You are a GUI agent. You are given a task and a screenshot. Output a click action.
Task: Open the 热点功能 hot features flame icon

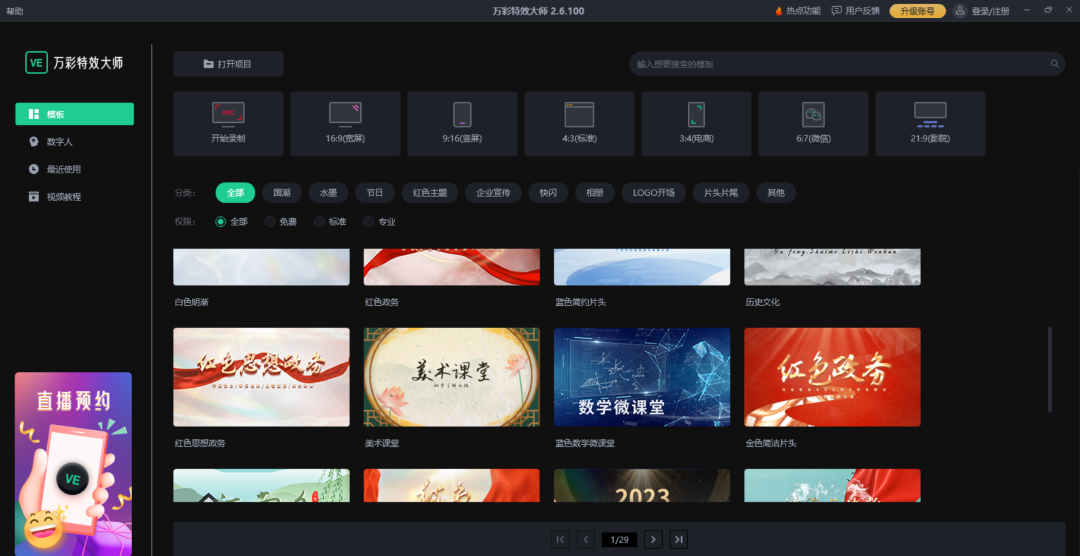coord(779,11)
